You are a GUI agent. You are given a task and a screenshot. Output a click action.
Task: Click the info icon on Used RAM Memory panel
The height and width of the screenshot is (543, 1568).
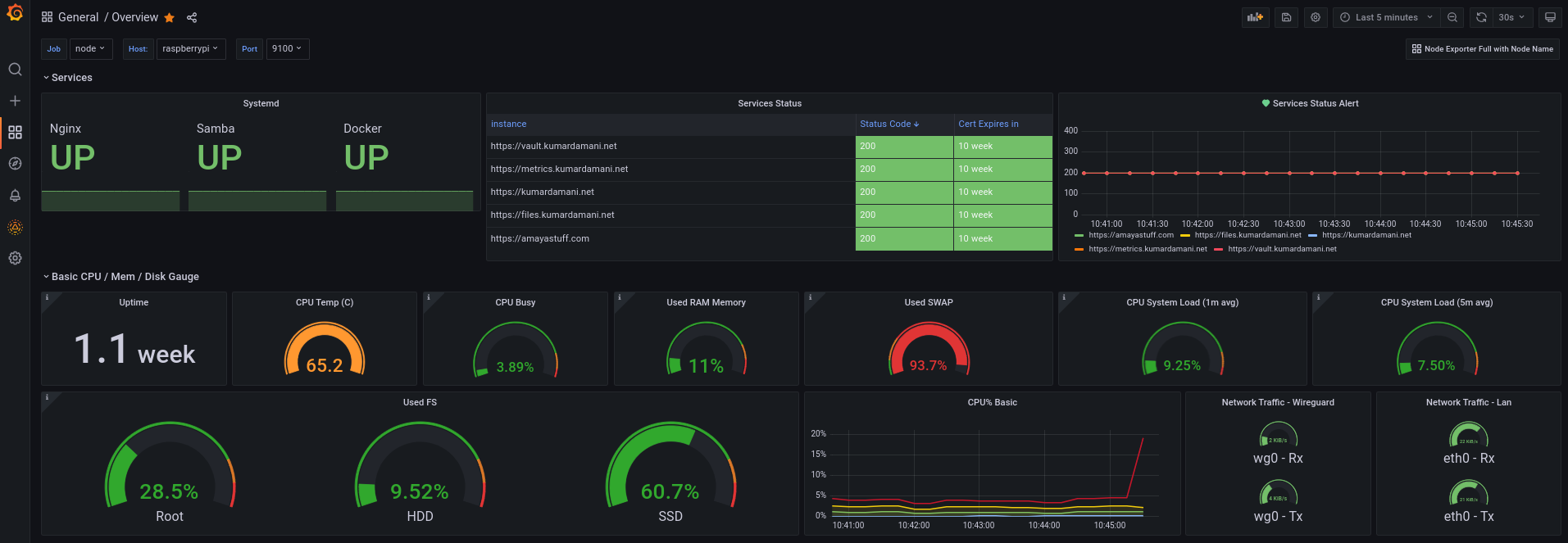click(x=620, y=298)
